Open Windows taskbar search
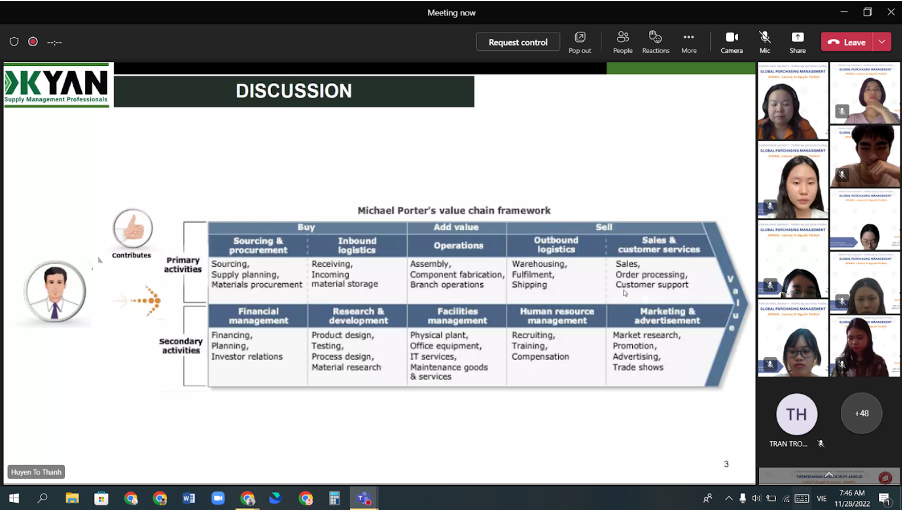 pyautogui.click(x=43, y=498)
